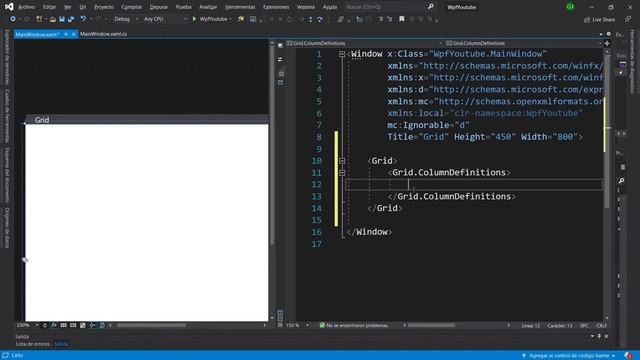Click Agregar al control de código fuente

pyautogui.click(x=568, y=356)
